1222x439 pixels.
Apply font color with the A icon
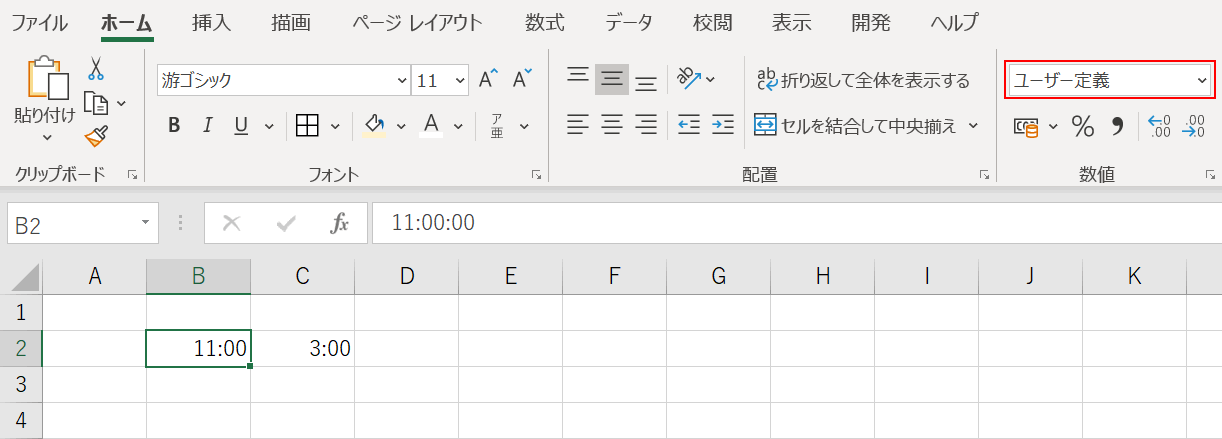click(x=432, y=126)
